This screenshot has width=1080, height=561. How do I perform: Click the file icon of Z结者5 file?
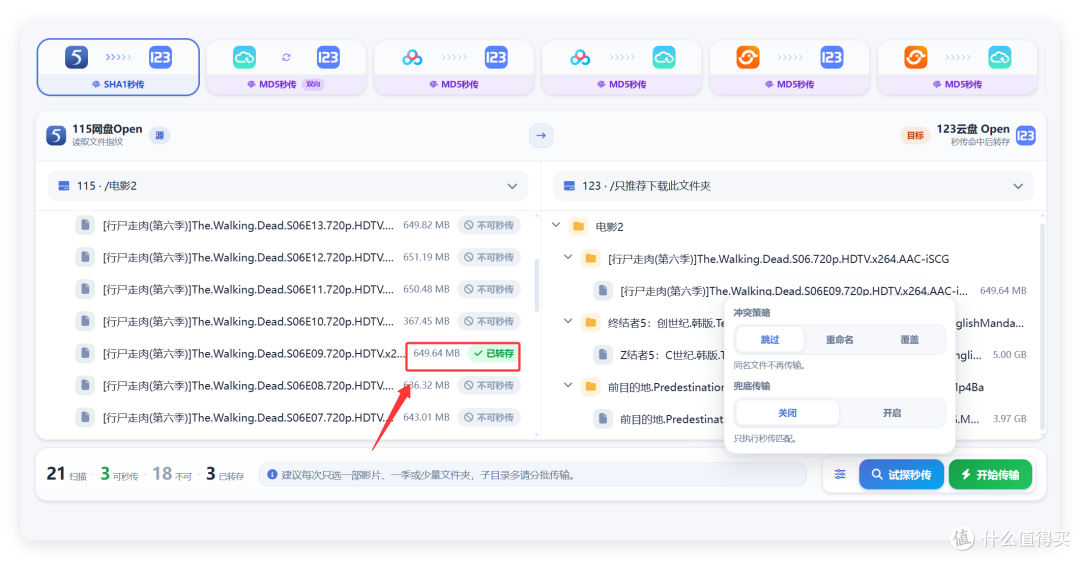click(603, 355)
